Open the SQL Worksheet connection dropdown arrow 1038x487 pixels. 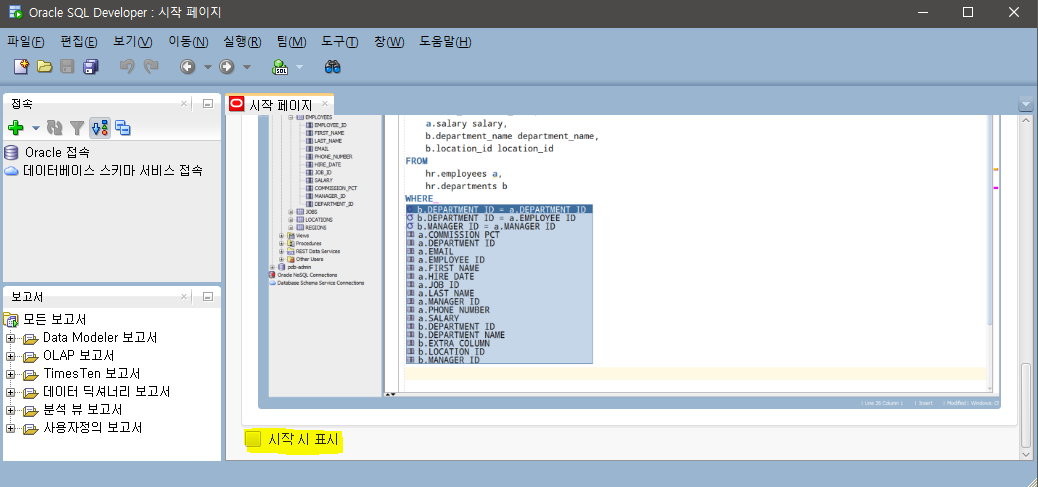(x=299, y=67)
